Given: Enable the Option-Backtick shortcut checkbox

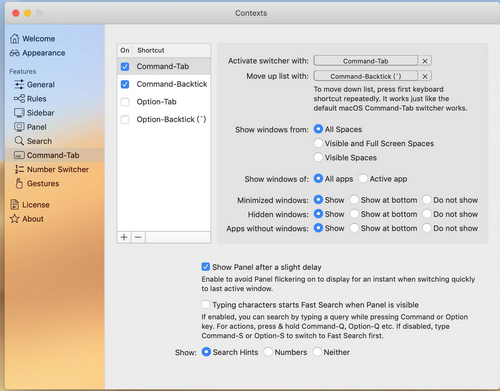Looking at the screenshot, I should tap(125, 119).
